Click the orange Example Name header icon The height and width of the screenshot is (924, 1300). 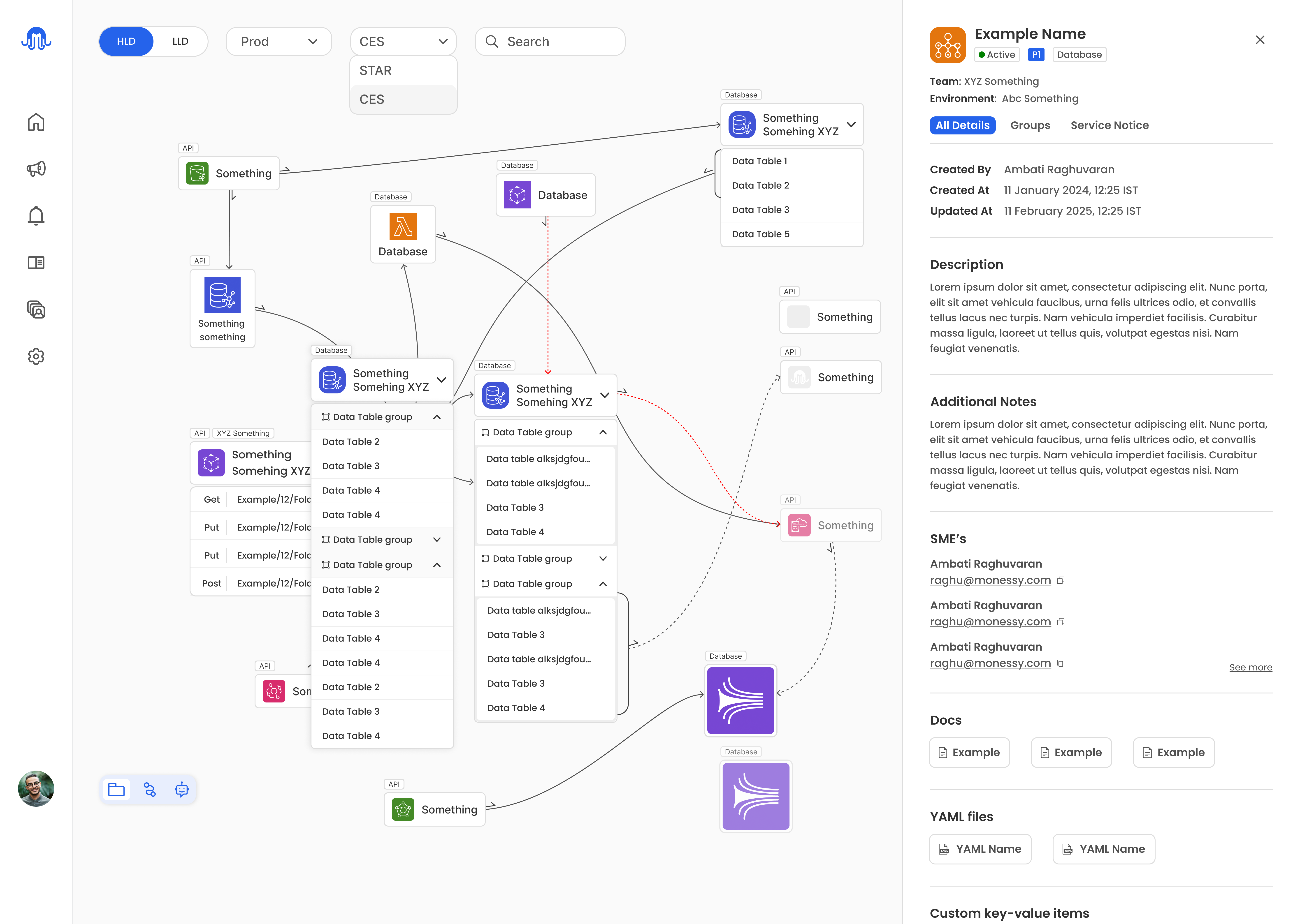[x=948, y=45]
